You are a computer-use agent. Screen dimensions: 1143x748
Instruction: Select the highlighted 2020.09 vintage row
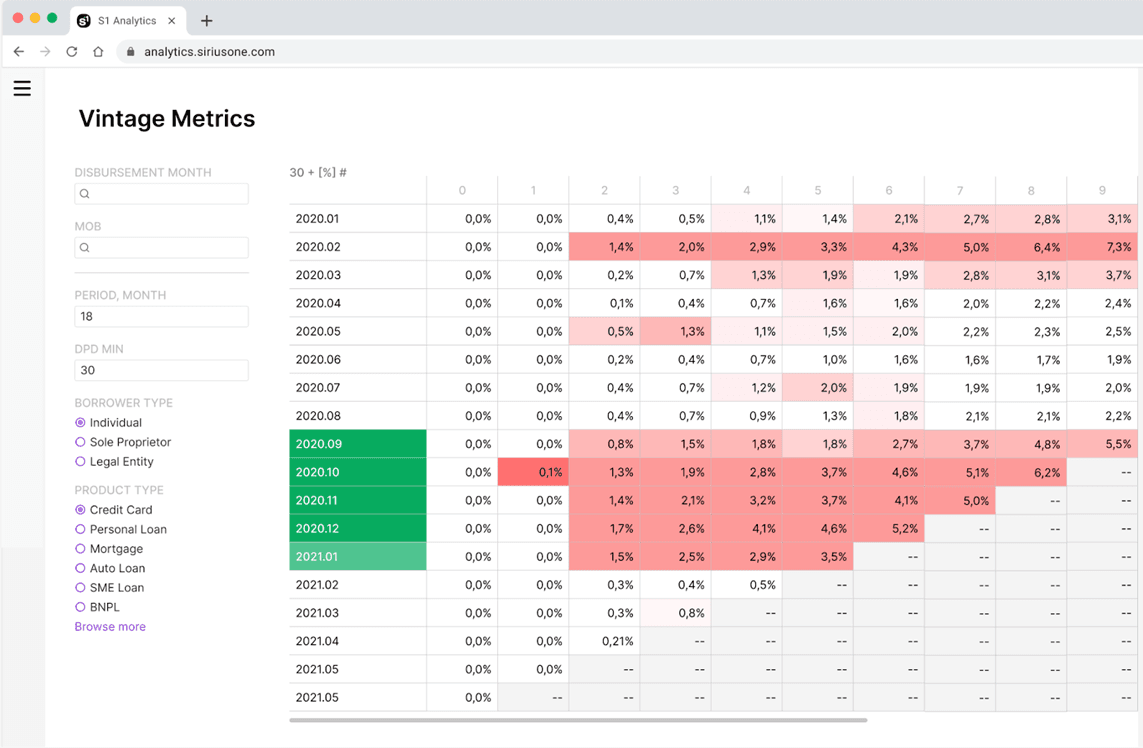tap(357, 443)
